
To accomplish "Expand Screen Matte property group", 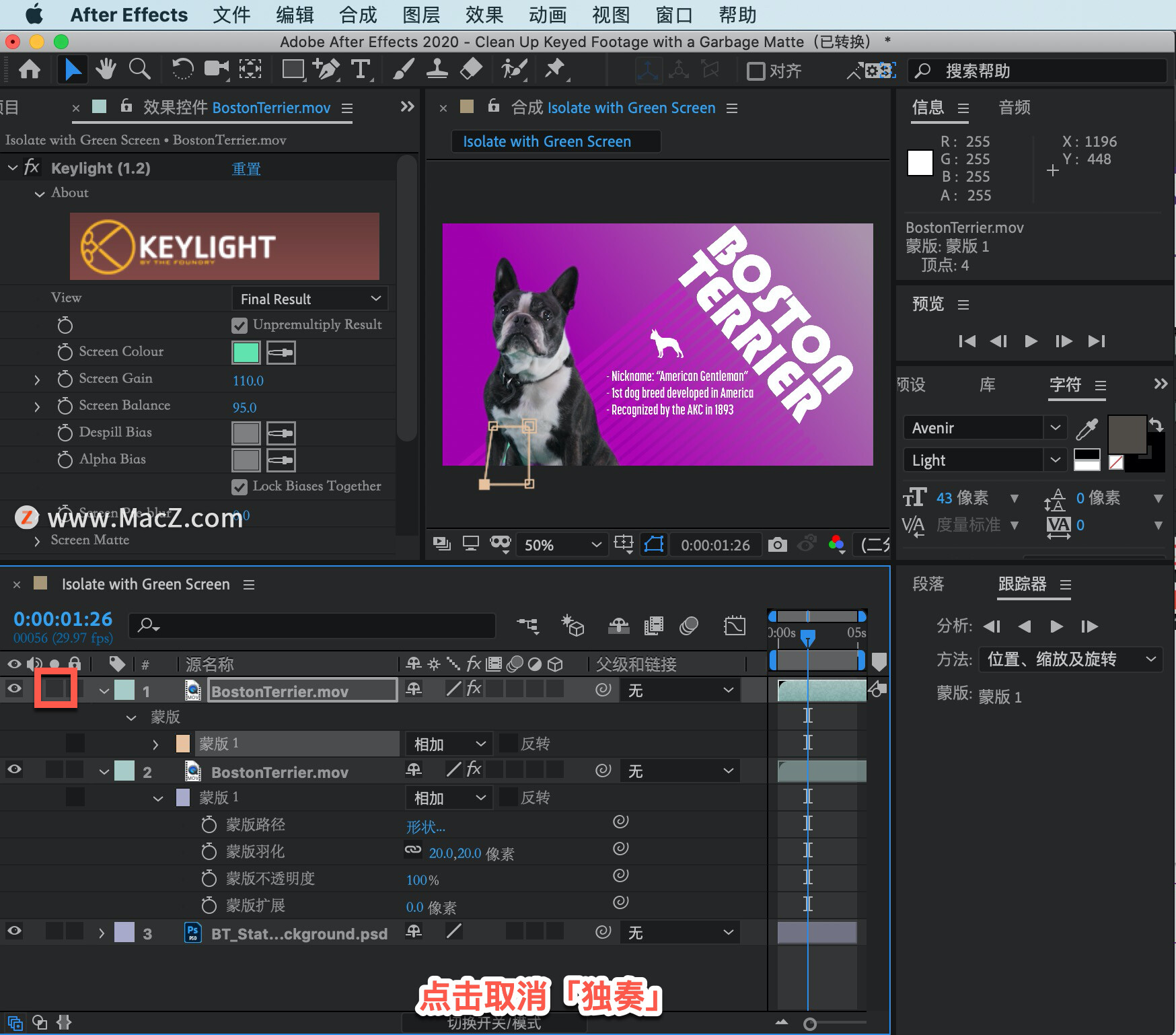I will coord(37,540).
